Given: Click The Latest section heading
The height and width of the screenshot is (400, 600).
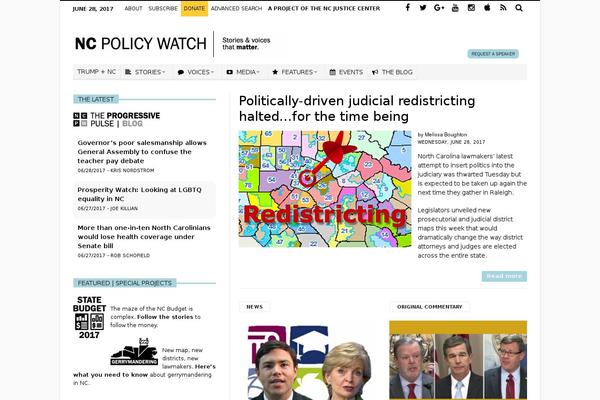Looking at the screenshot, I should (96, 100).
